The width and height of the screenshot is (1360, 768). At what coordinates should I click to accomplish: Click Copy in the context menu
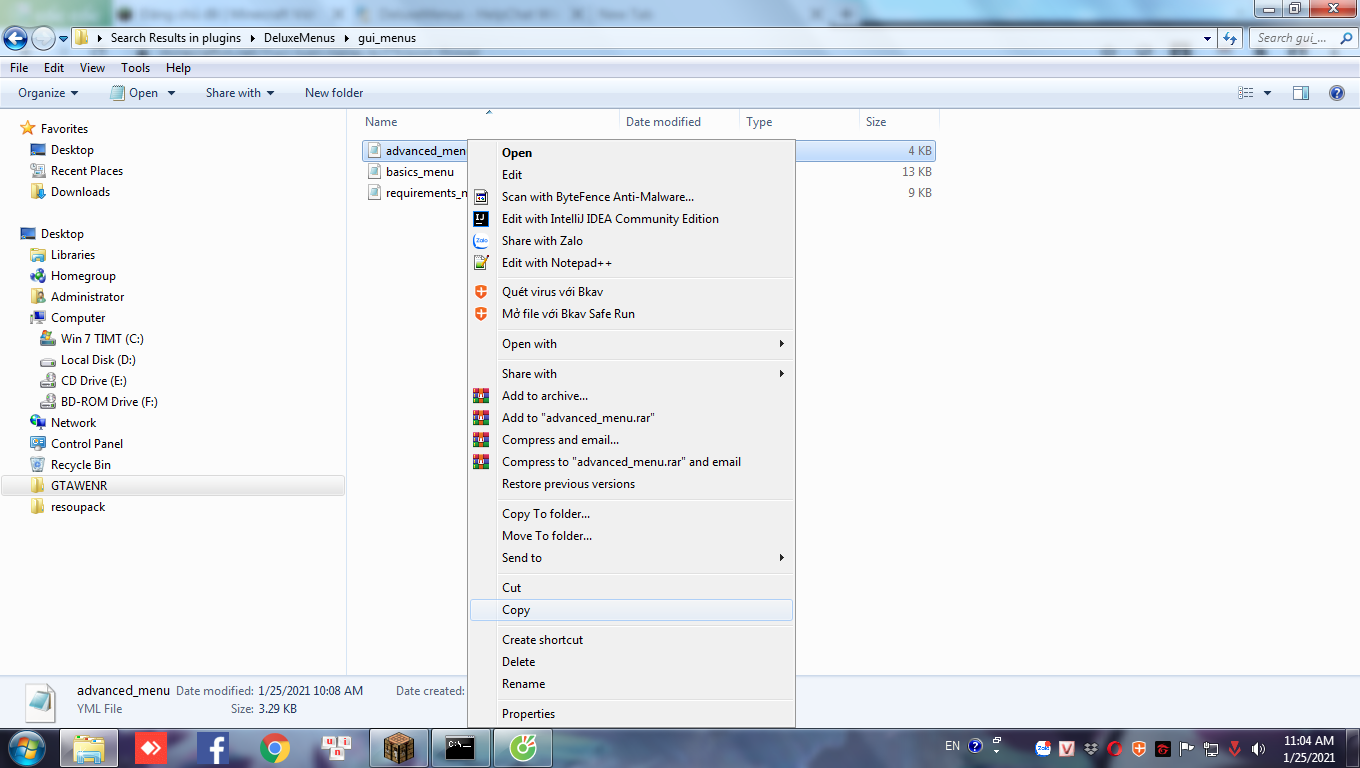point(631,610)
